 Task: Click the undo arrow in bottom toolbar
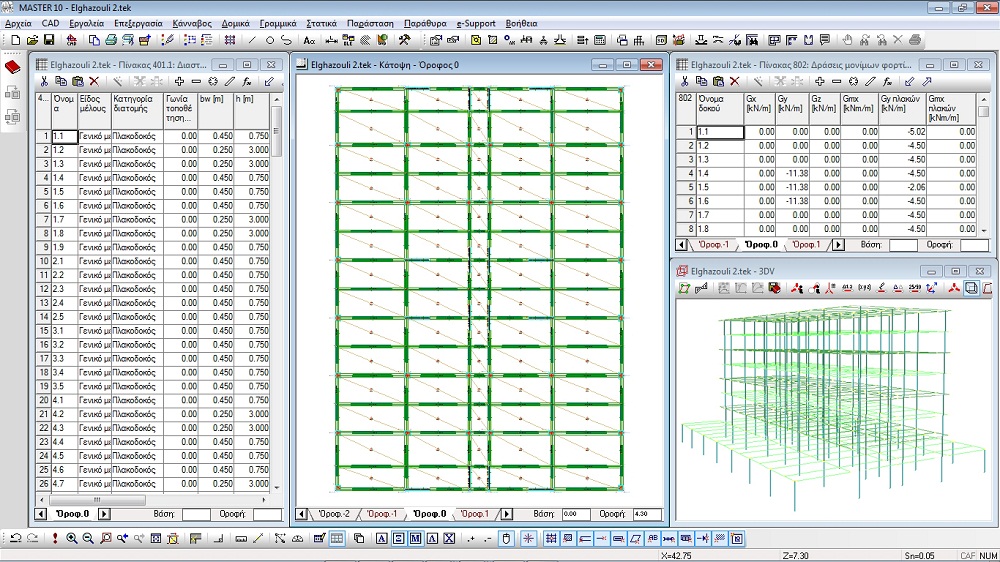click(x=16, y=539)
